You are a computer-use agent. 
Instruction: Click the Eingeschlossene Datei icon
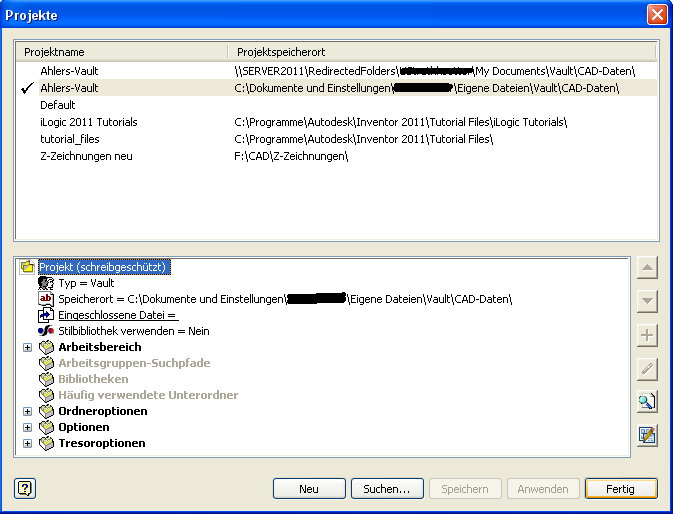(x=46, y=315)
